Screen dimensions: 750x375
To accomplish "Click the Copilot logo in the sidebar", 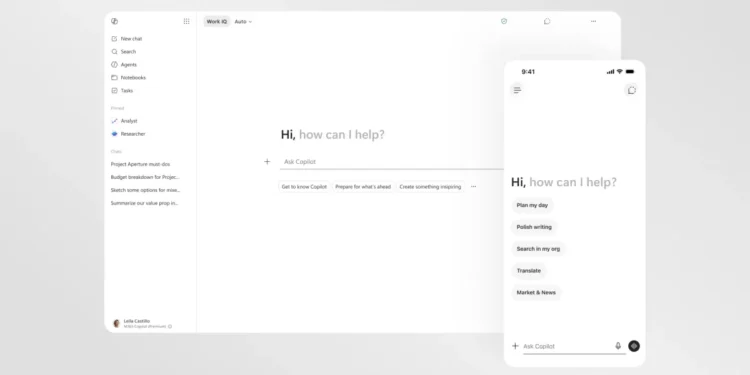I will (114, 21).
